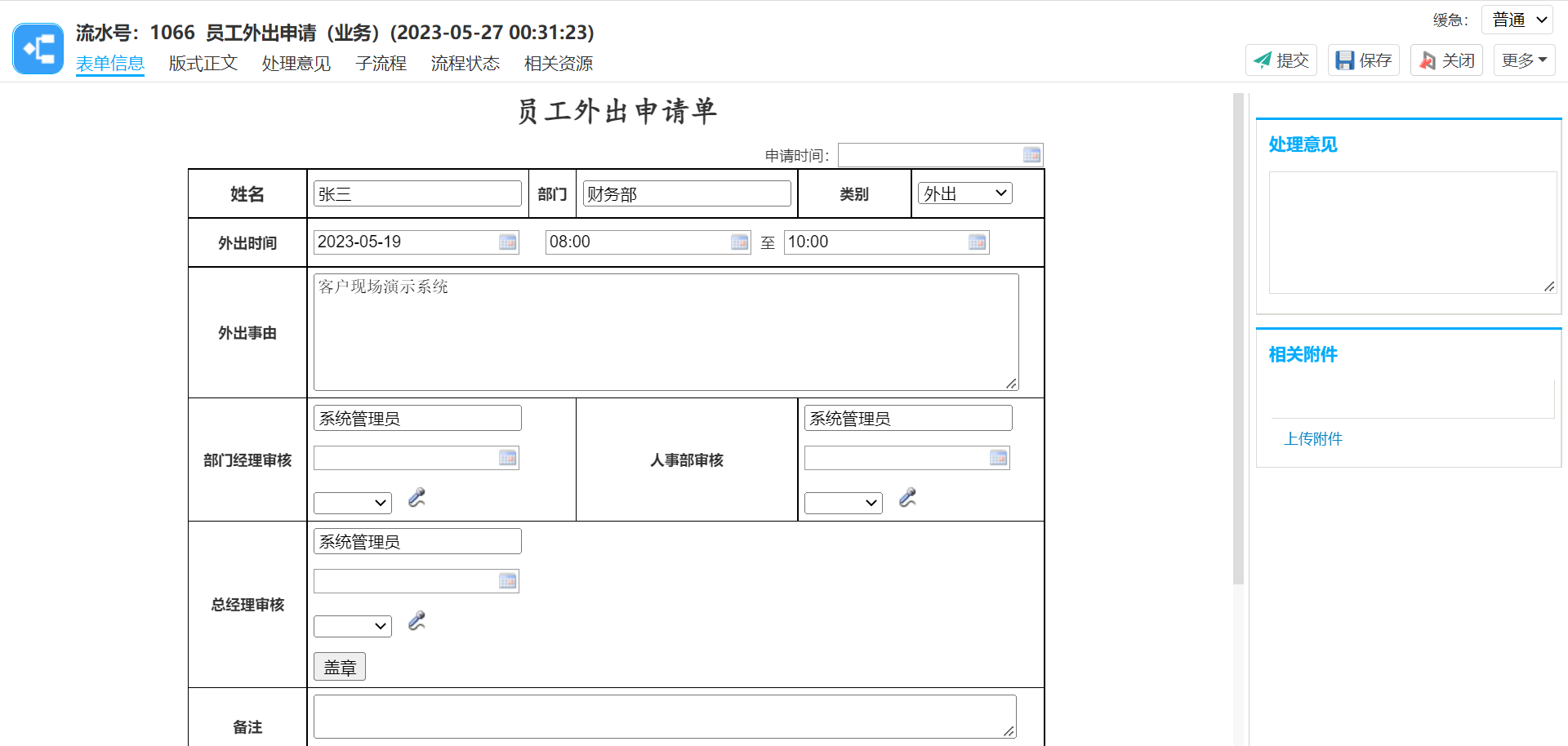Click the blue workflow app logo icon
The image size is (1568, 746).
click(x=38, y=49)
